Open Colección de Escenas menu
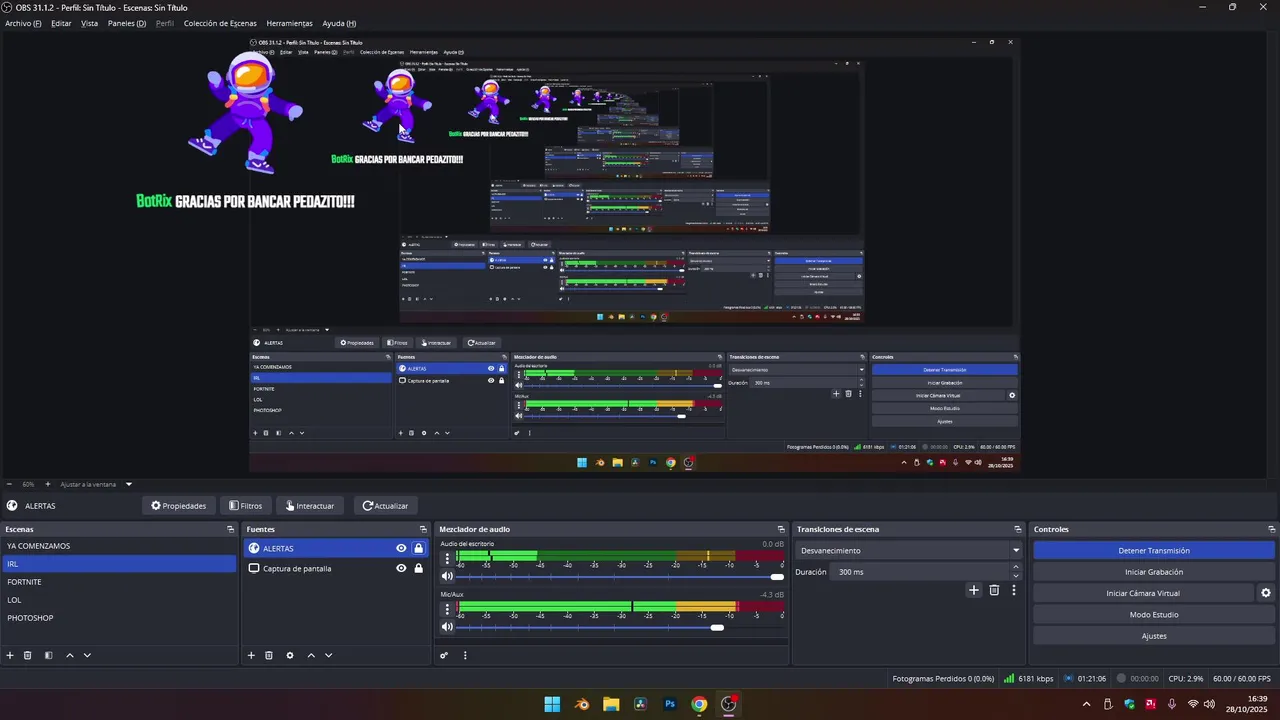 pyautogui.click(x=220, y=23)
